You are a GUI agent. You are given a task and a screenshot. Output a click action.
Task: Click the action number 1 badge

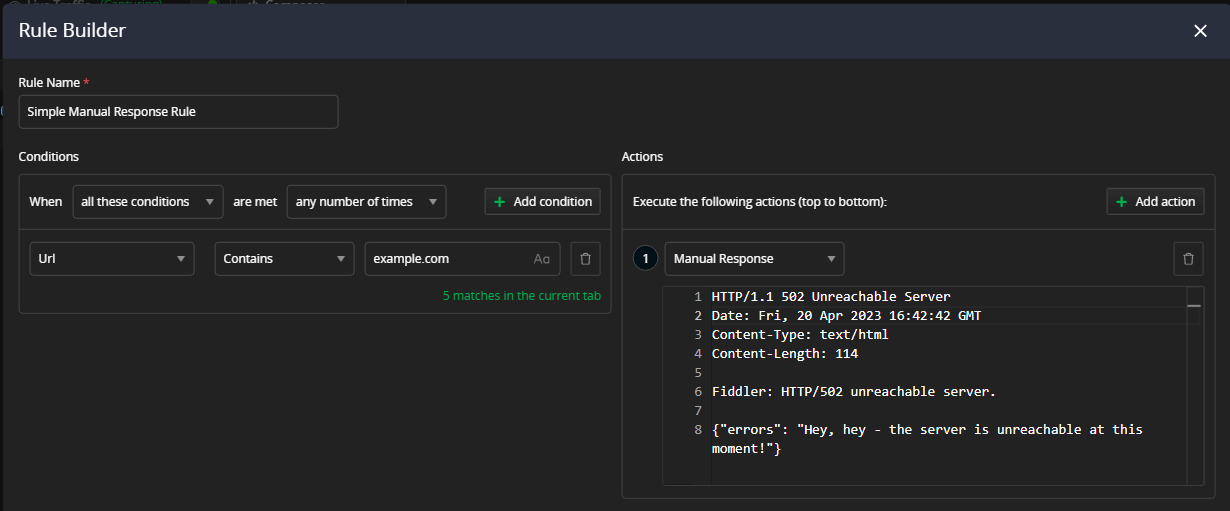click(645, 258)
